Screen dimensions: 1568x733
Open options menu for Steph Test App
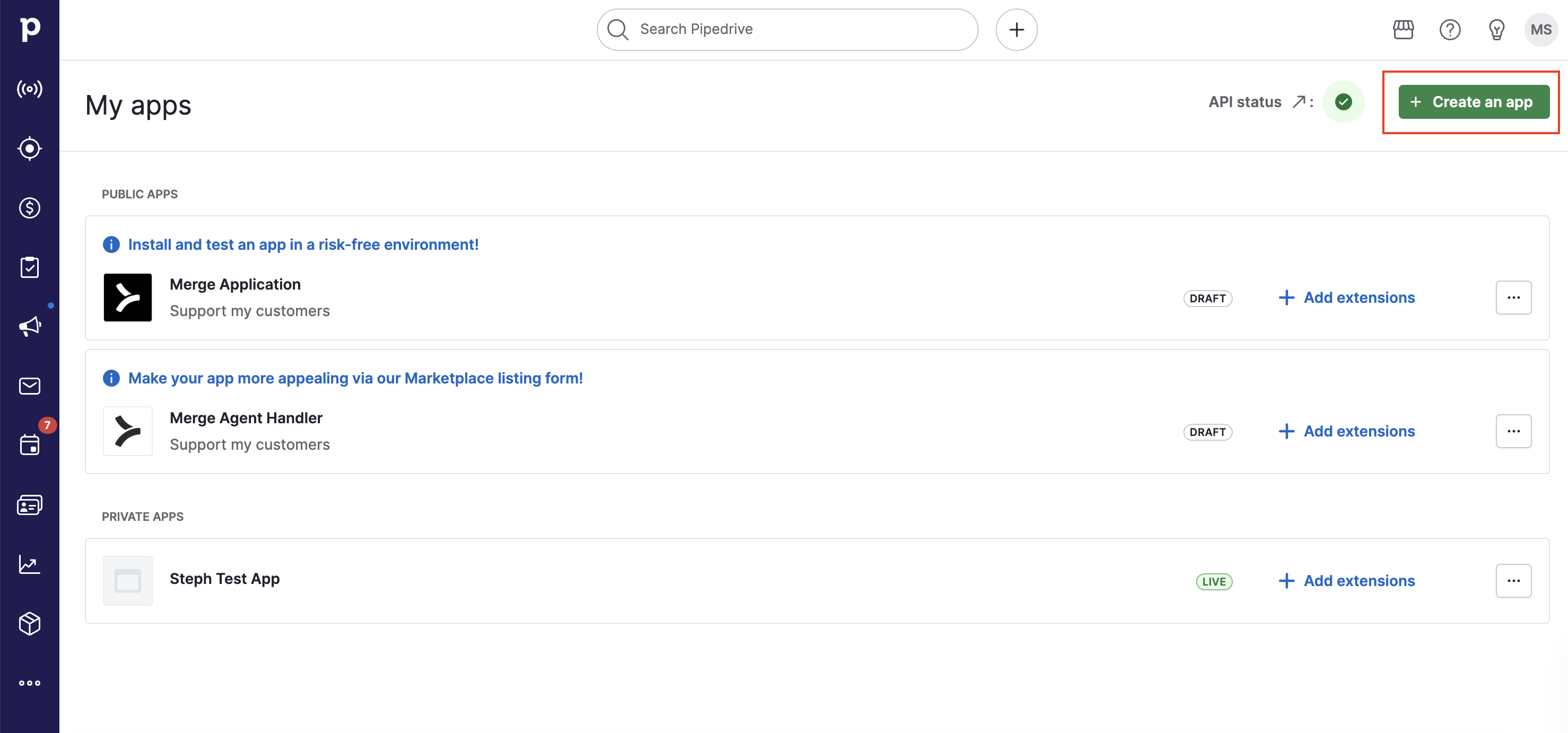click(x=1513, y=581)
